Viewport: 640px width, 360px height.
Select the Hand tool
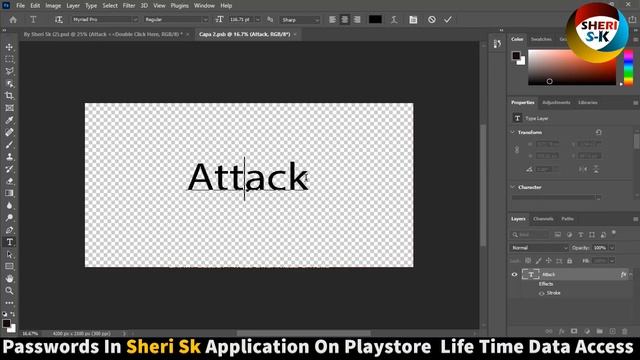pos(9,279)
